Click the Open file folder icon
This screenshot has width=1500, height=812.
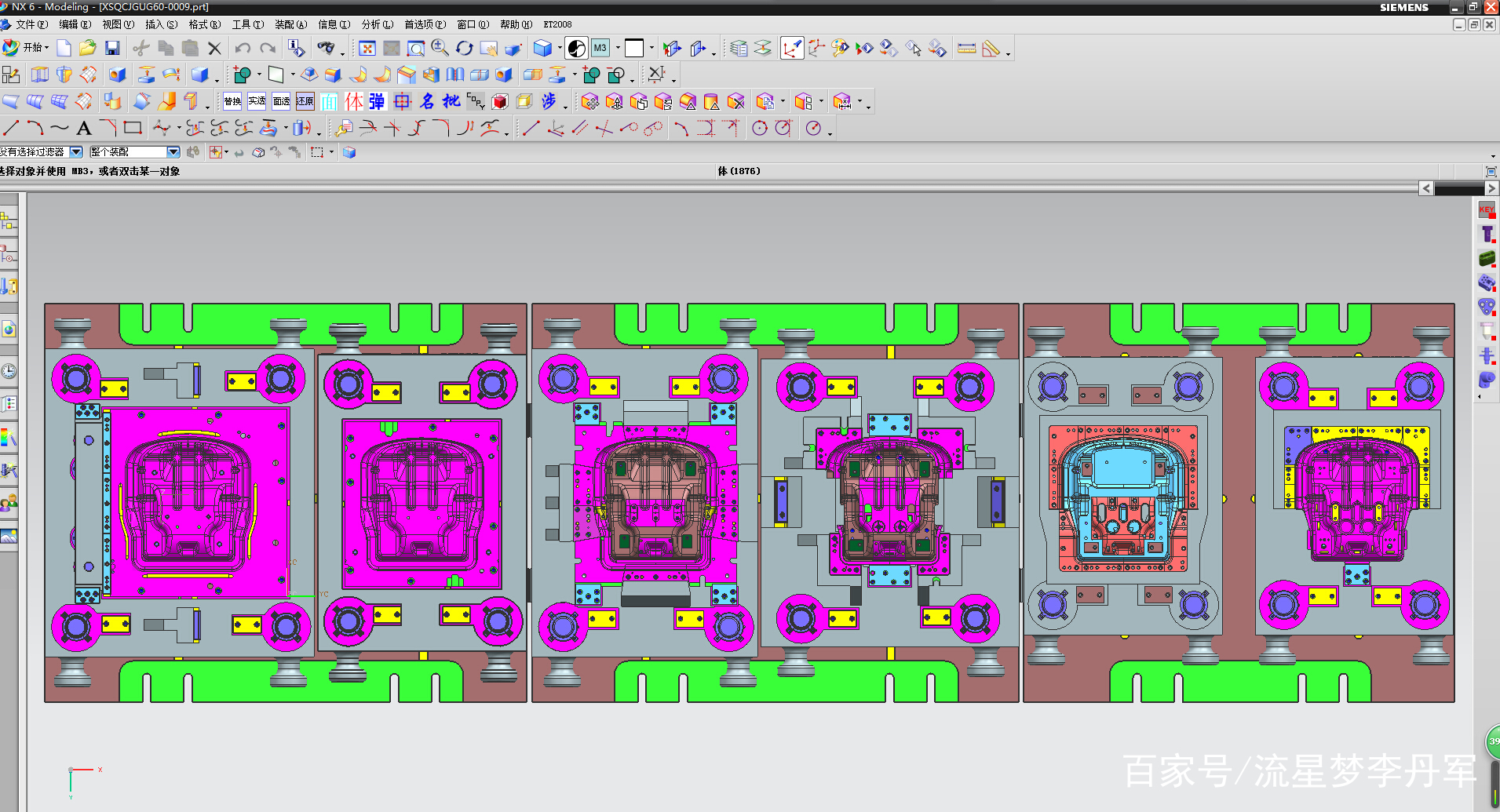click(x=88, y=49)
